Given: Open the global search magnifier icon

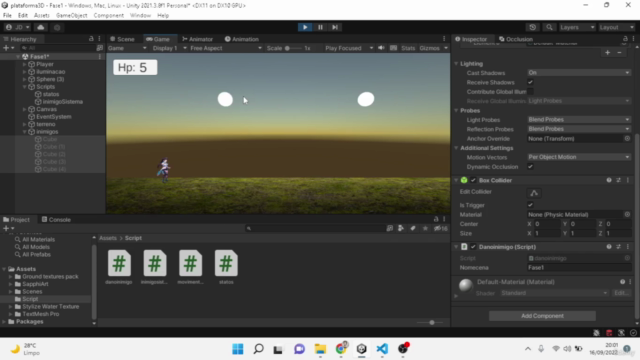Looking at the screenshot, I should point(549,27).
